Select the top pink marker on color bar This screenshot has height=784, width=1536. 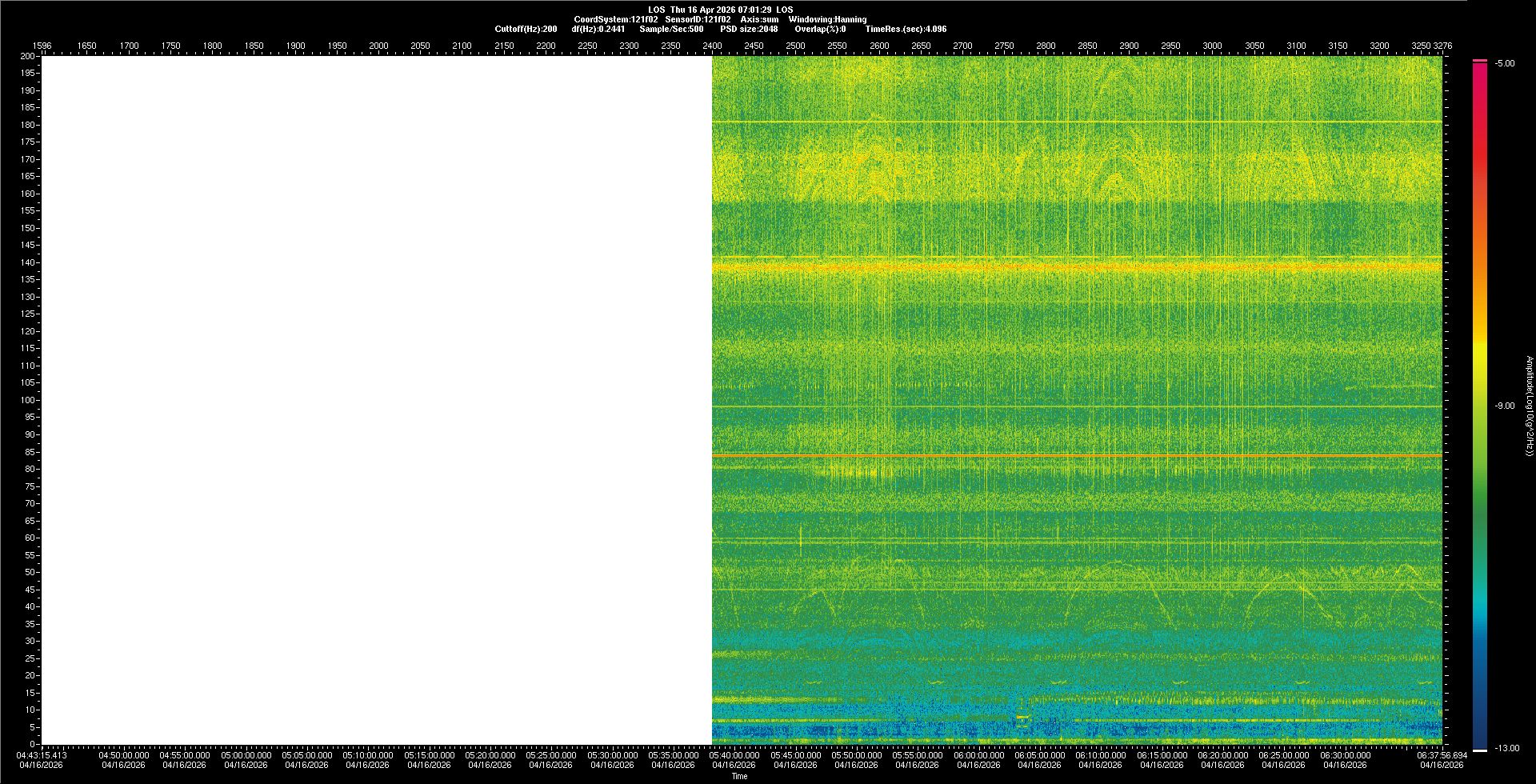tap(1480, 61)
